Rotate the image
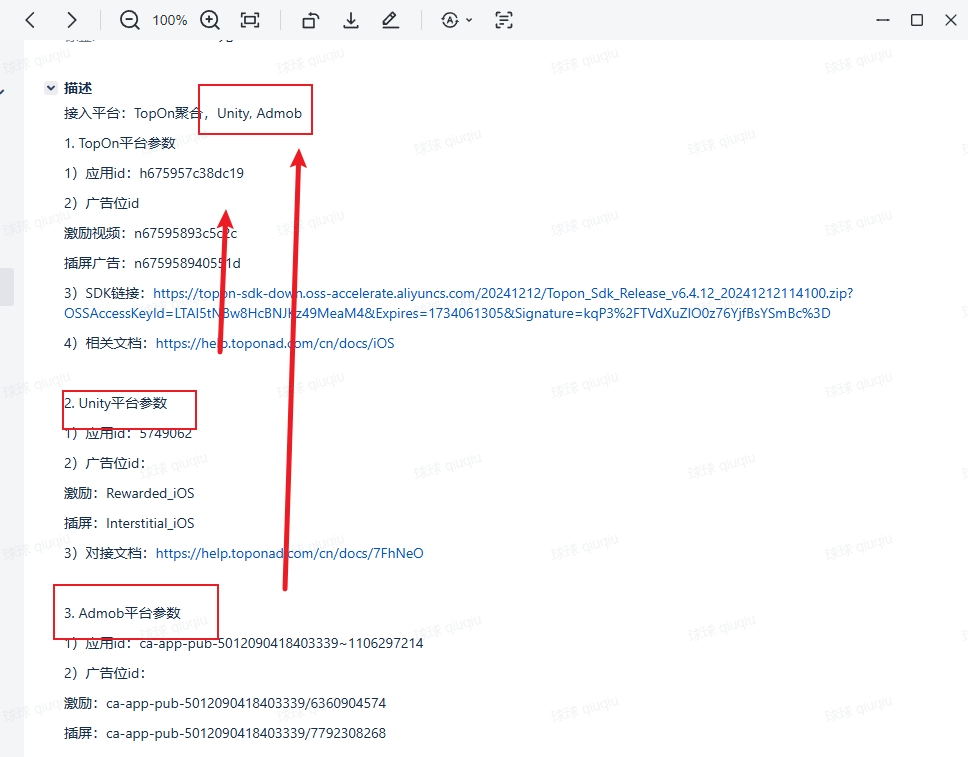968x757 pixels. tap(311, 20)
